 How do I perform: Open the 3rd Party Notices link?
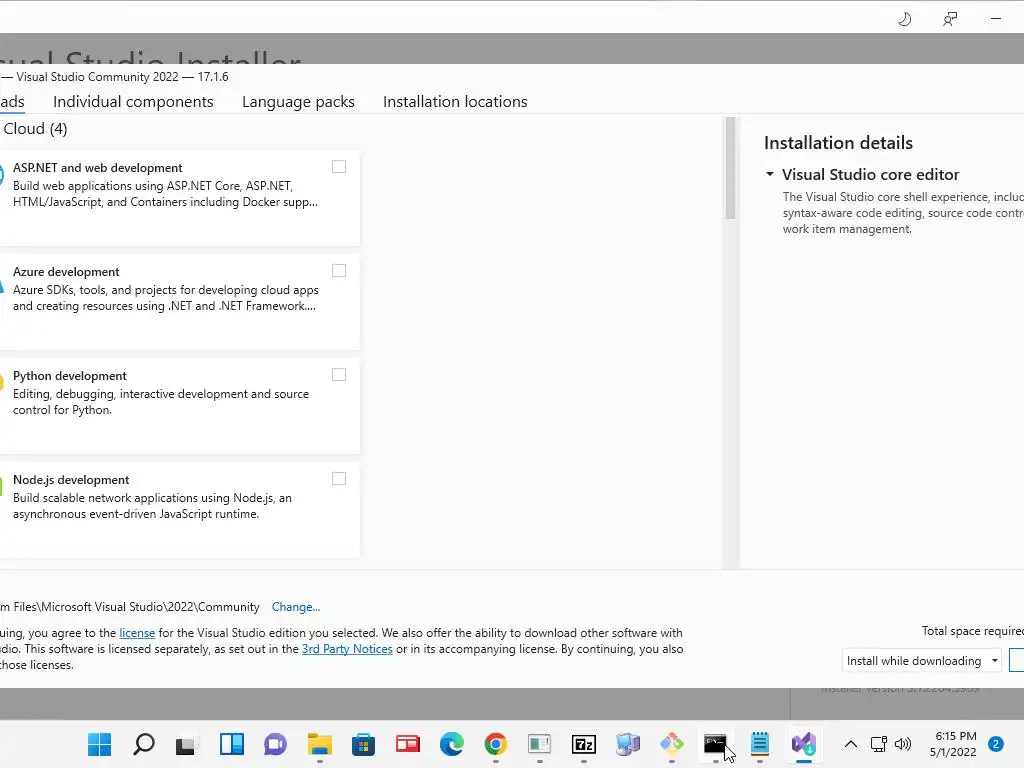[x=347, y=649]
